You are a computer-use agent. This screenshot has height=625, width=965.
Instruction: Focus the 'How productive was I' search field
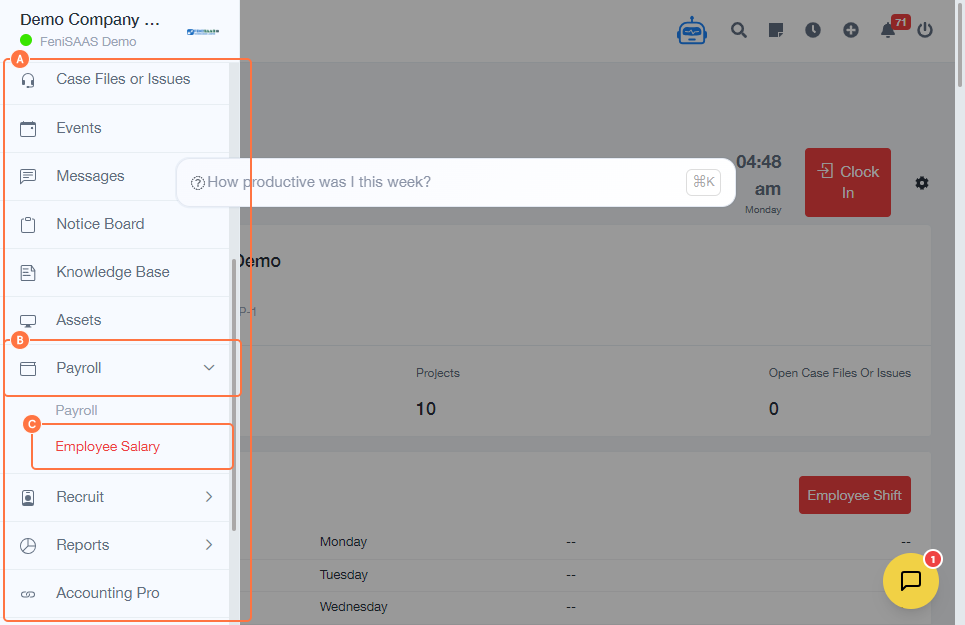click(440, 182)
